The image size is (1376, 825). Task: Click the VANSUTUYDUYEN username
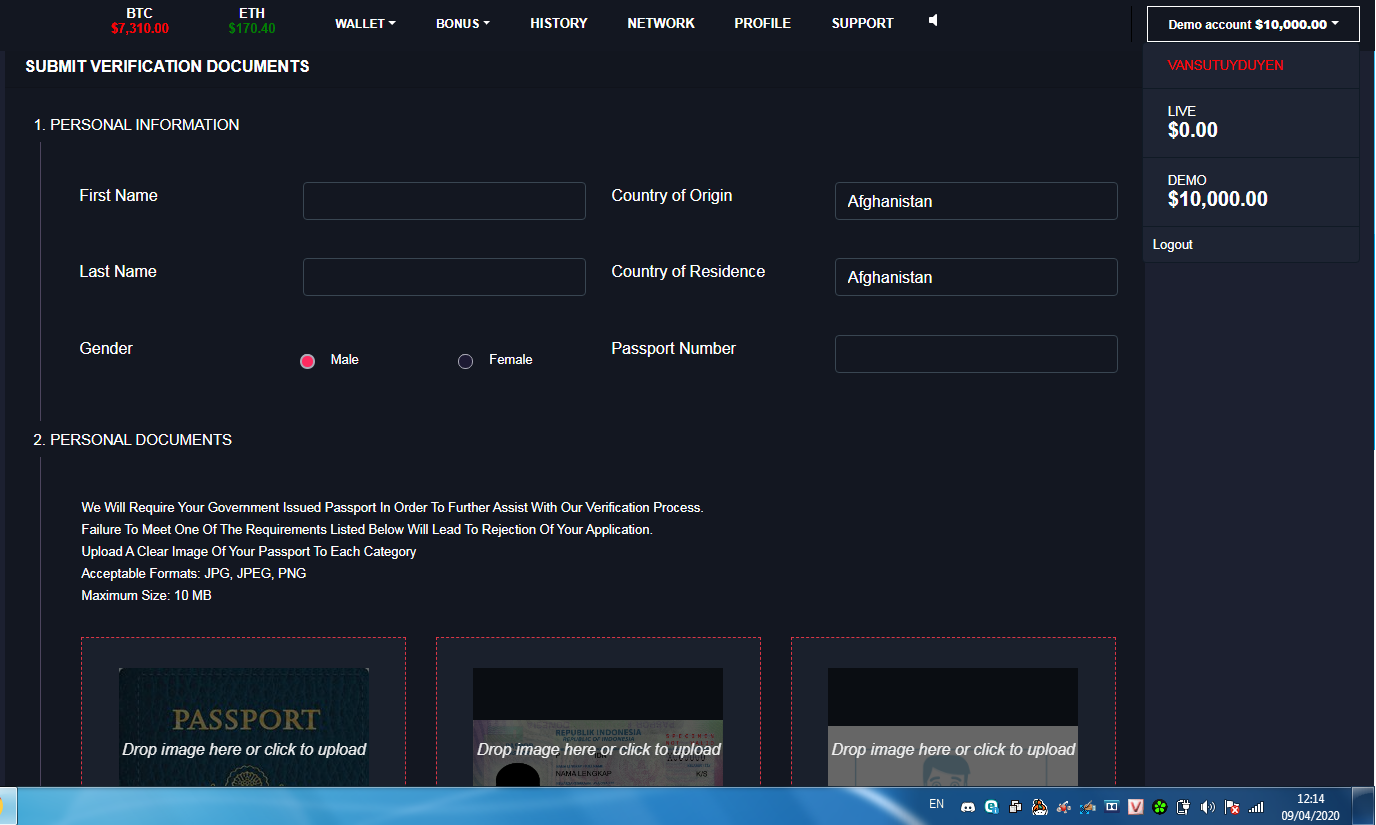[x=1226, y=65]
